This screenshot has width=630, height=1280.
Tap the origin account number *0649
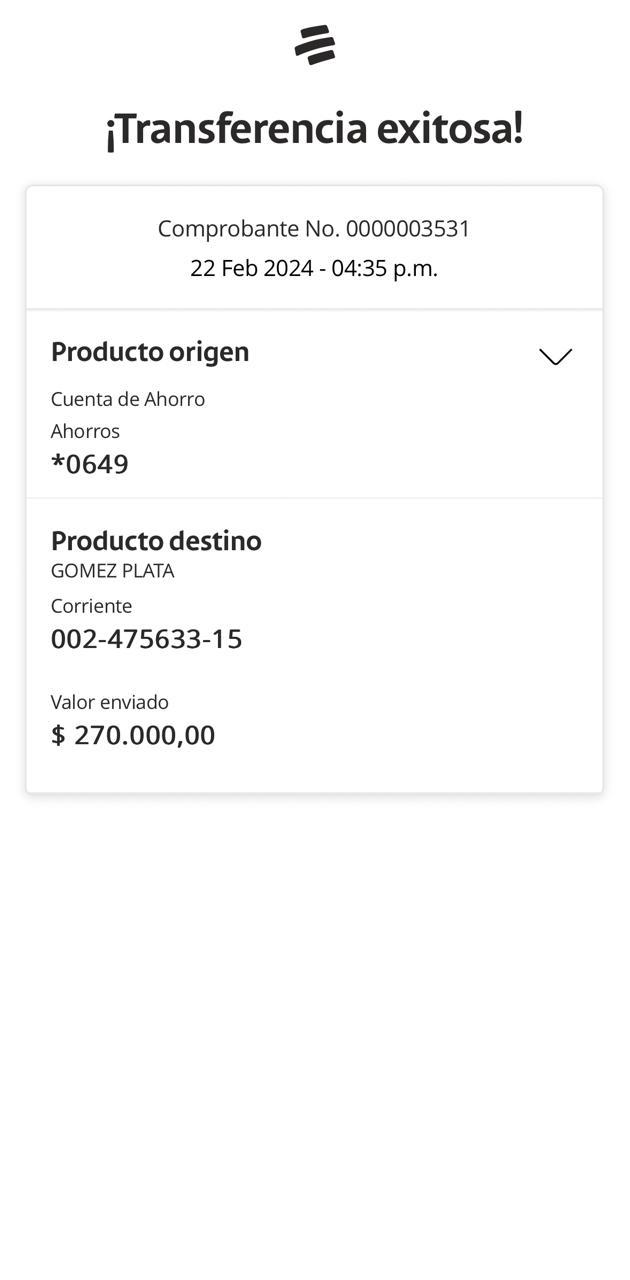[x=90, y=464]
